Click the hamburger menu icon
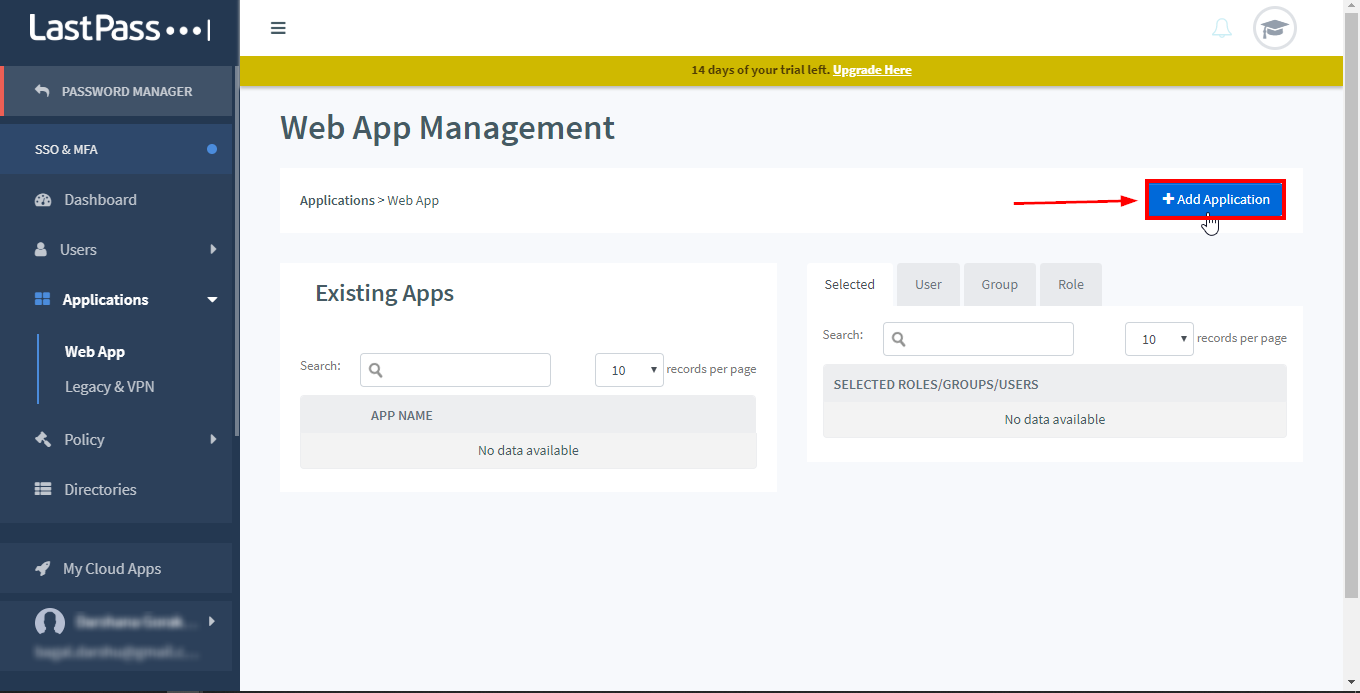This screenshot has height=693, width=1360. pyautogui.click(x=278, y=28)
